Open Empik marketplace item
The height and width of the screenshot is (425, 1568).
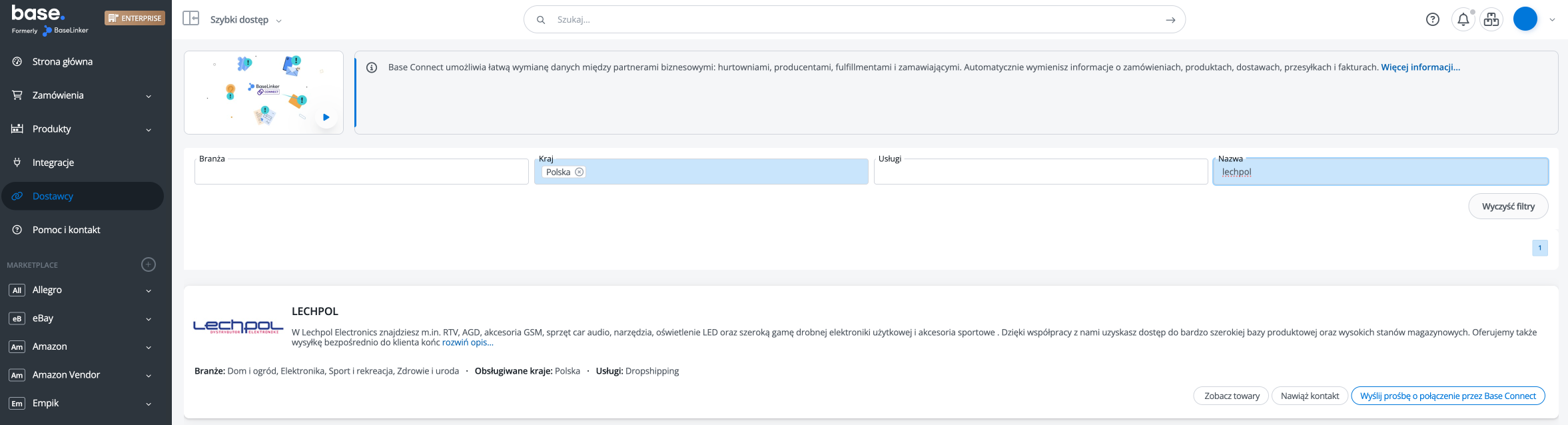click(x=45, y=403)
